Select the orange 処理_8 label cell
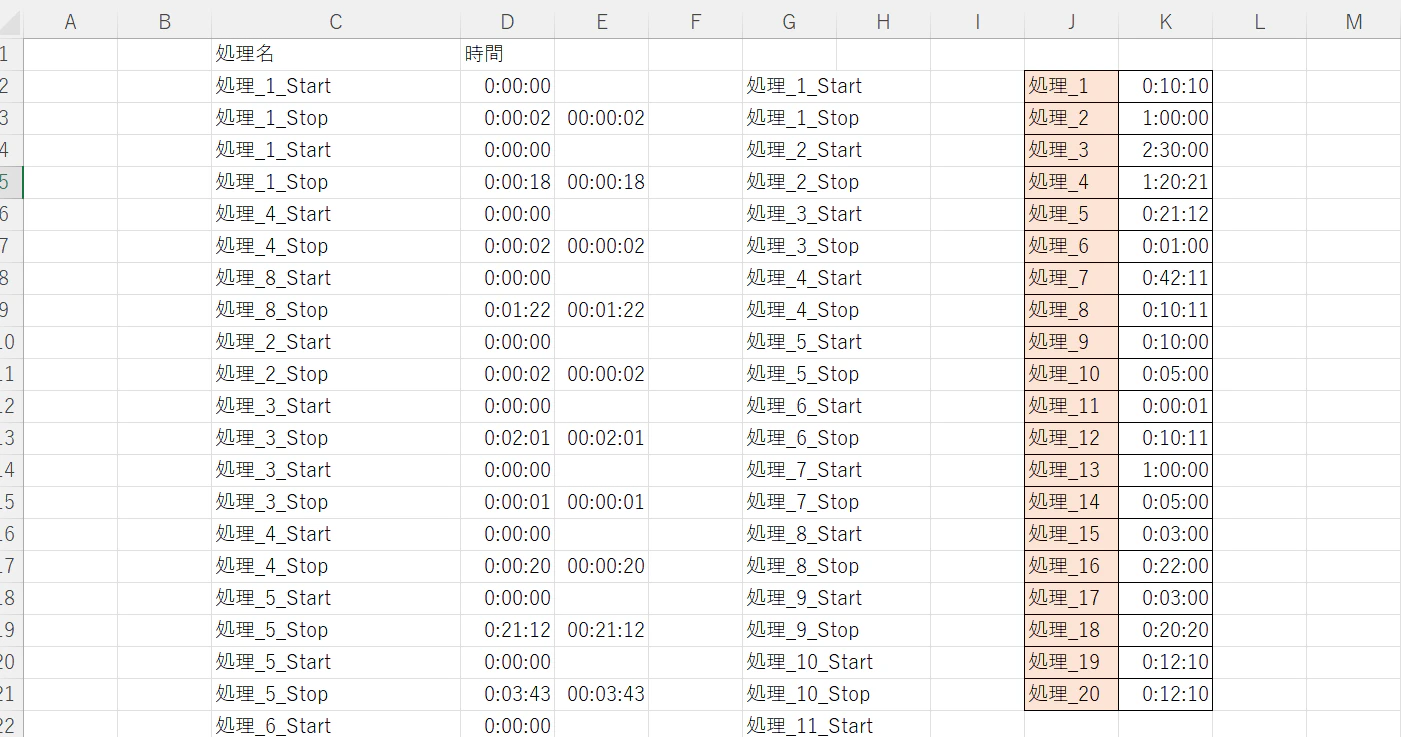 pyautogui.click(x=1071, y=310)
